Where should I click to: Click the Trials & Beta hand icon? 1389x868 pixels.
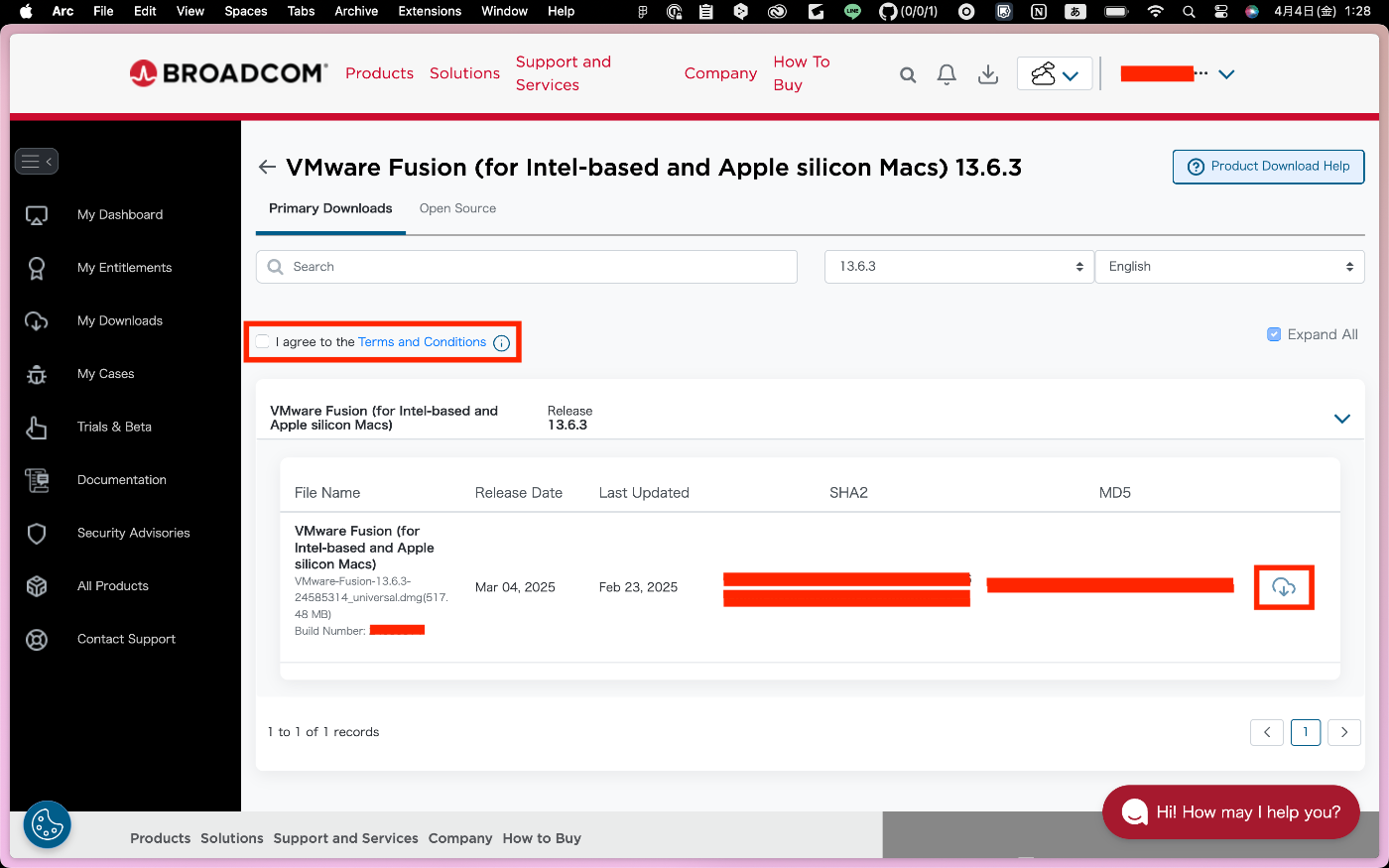[37, 428]
